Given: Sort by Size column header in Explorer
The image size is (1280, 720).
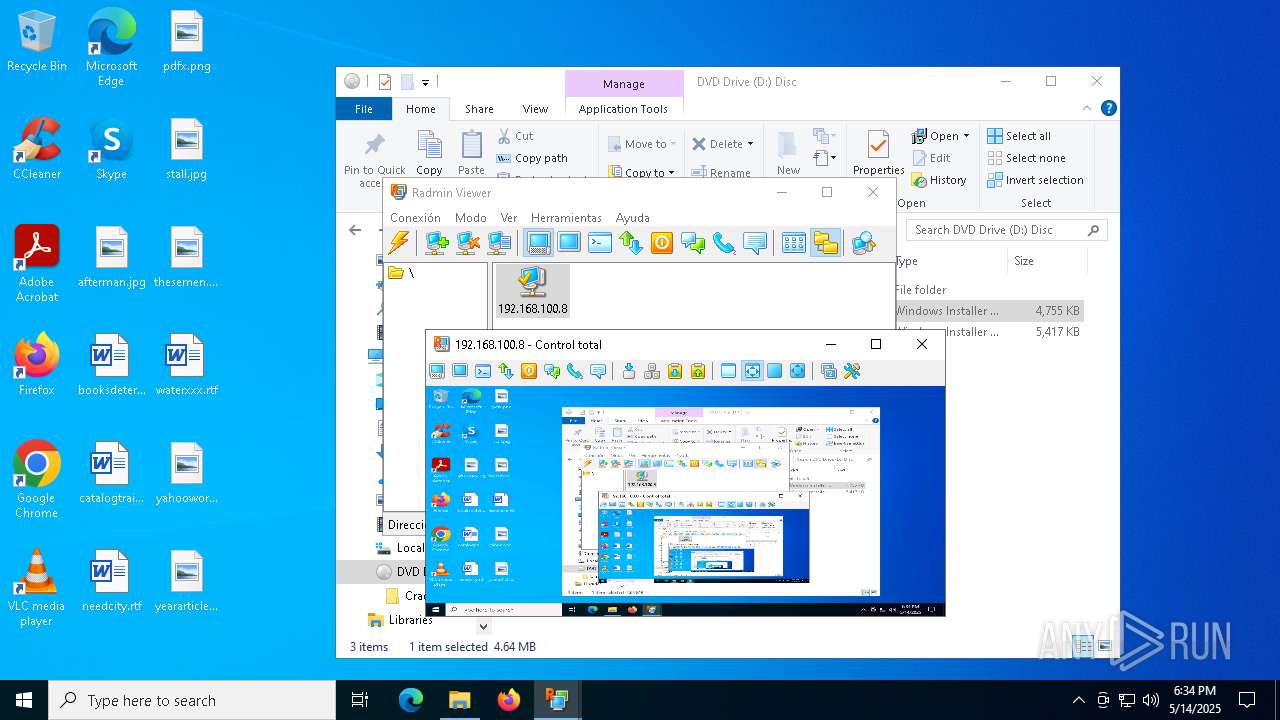Looking at the screenshot, I should tap(1046, 261).
